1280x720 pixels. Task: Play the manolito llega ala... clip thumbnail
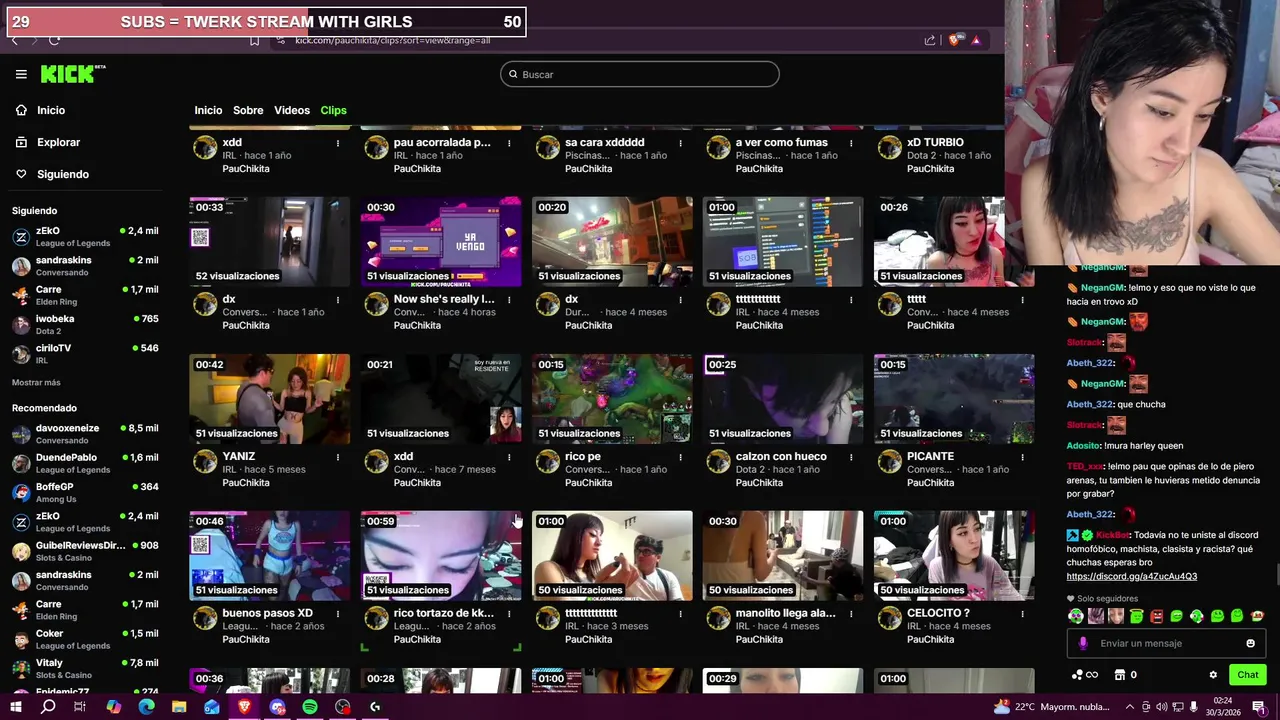[783, 555]
